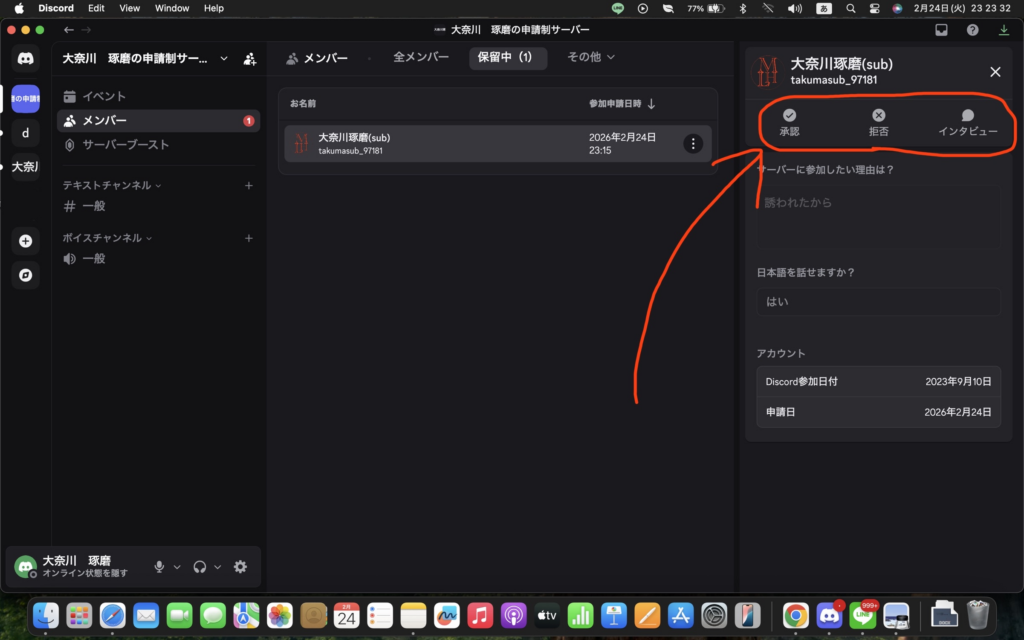Approve the applicant with 承認 button
The image size is (1024, 640).
click(x=789, y=123)
